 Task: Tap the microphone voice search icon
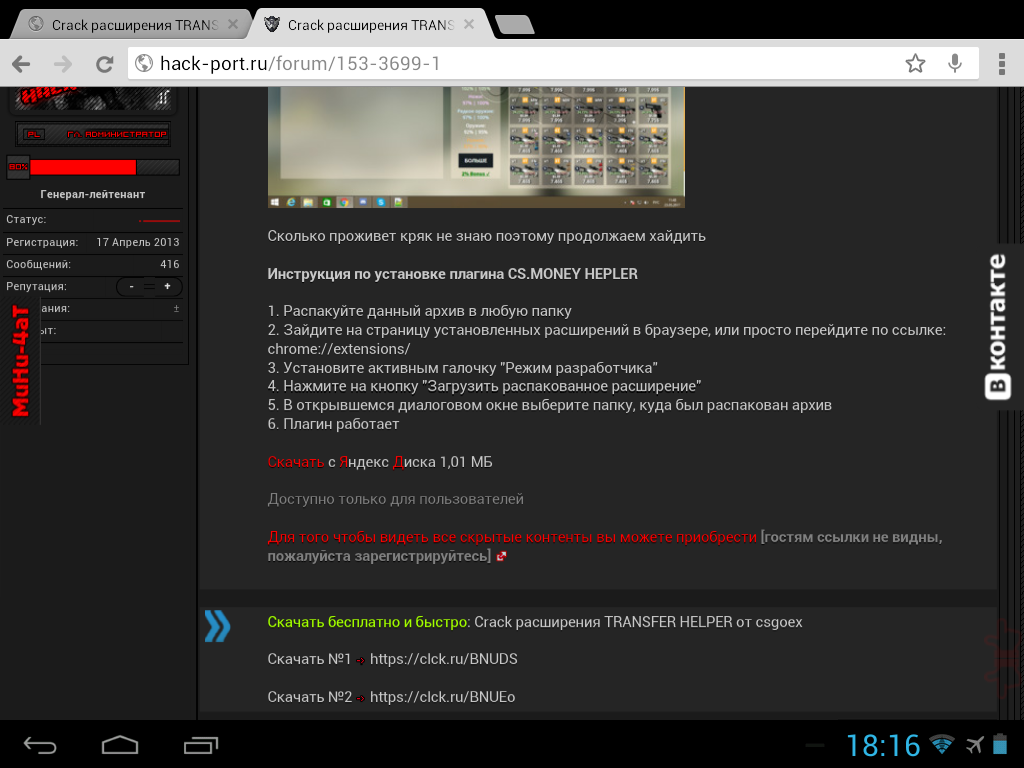coord(955,63)
